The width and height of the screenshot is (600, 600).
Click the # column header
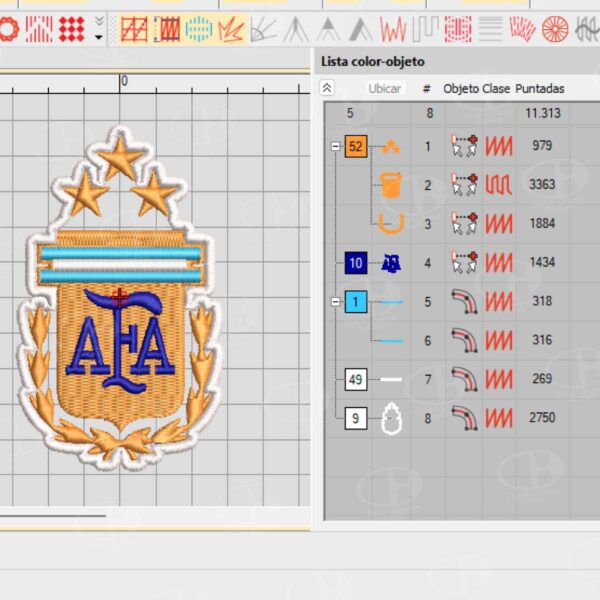(x=427, y=89)
